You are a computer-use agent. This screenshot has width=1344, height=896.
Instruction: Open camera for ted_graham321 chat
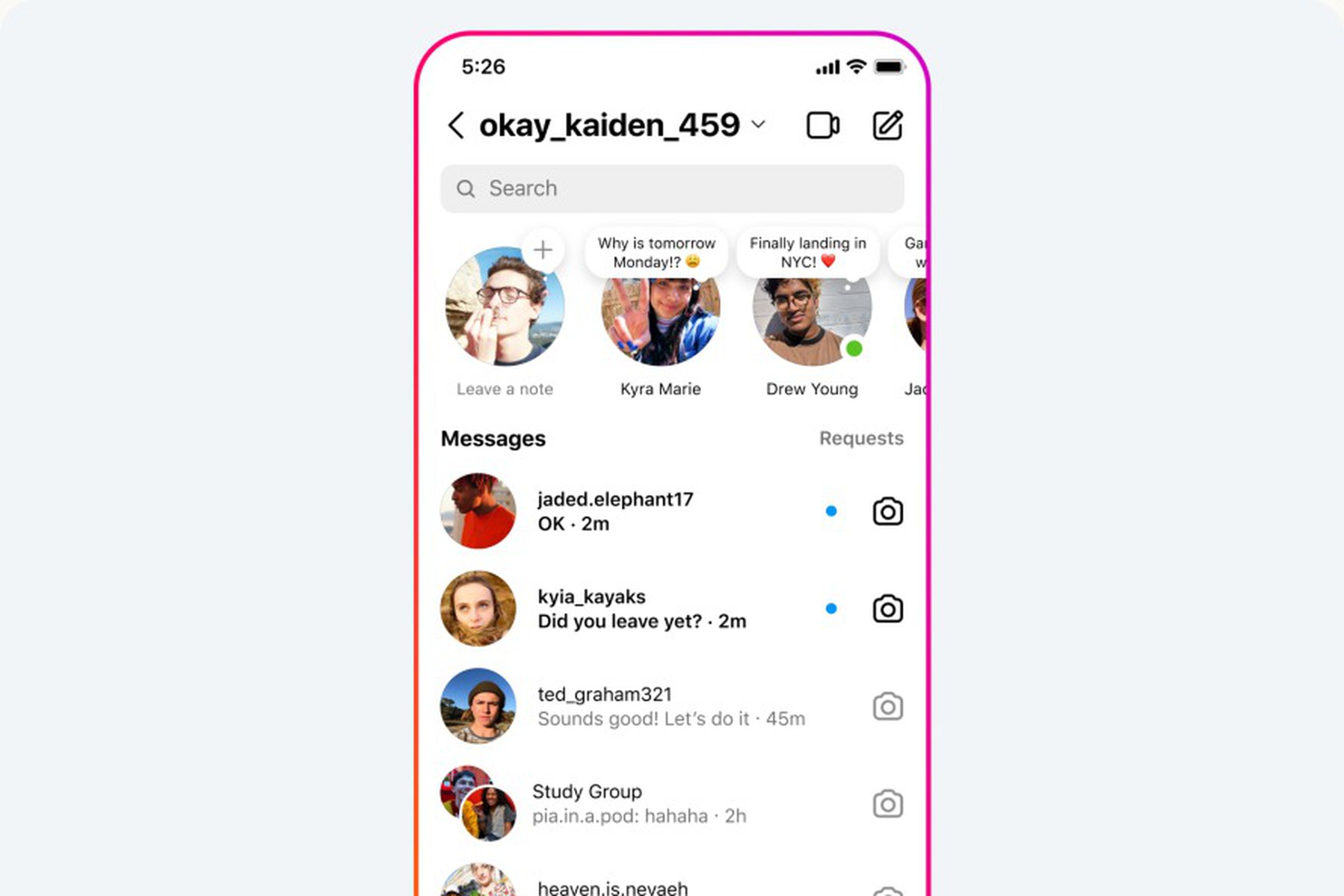(886, 706)
